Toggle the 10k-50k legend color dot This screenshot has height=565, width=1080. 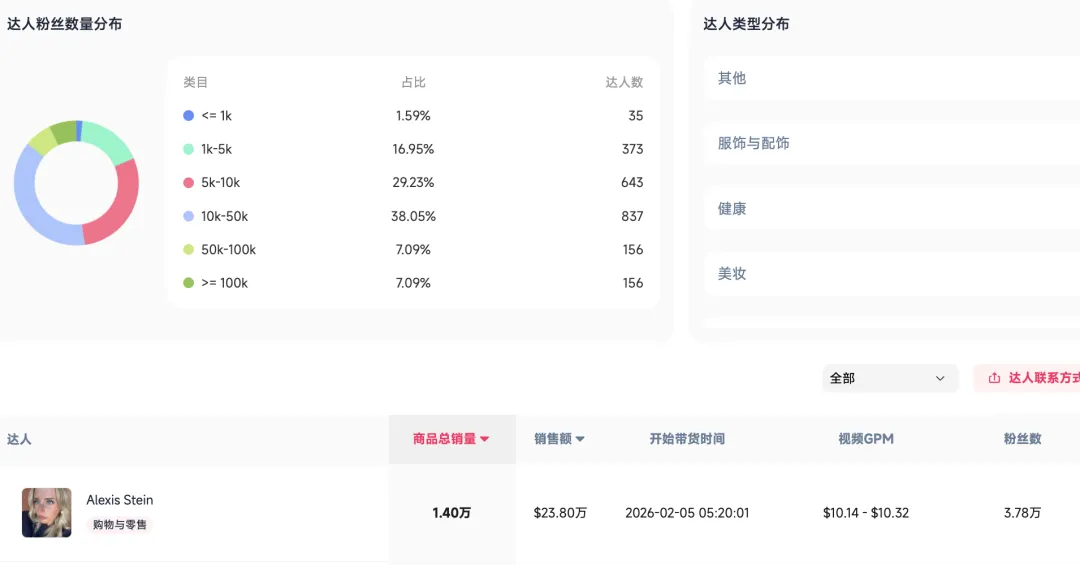click(188, 216)
